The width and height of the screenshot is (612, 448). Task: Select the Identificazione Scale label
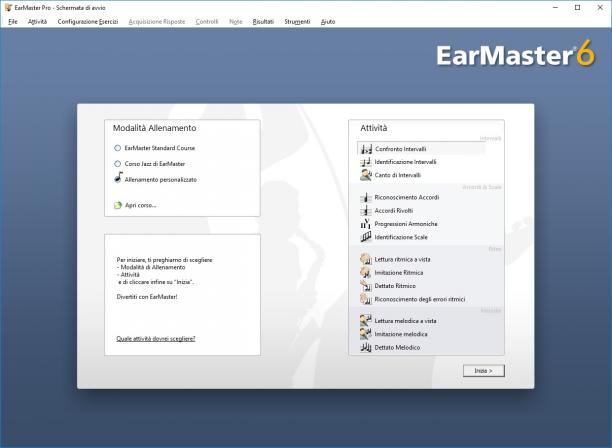401,237
